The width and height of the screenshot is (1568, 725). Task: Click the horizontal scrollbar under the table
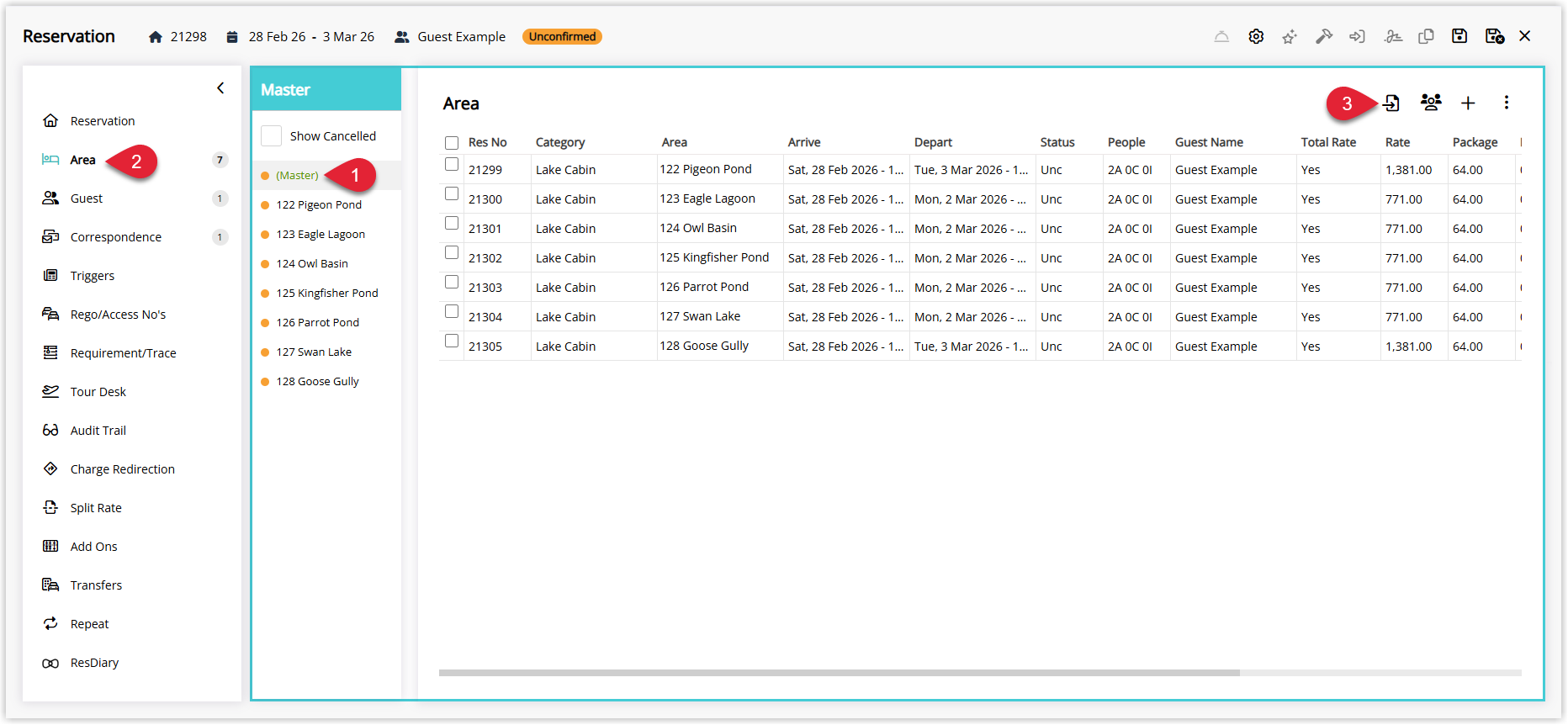[840, 673]
